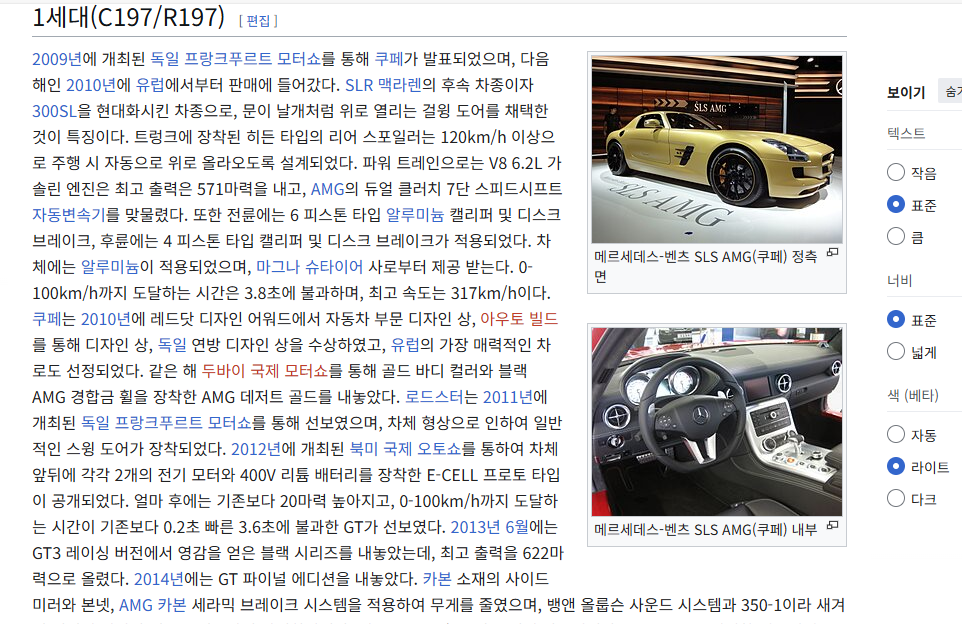Enlarge the SLS AMG coupe interior image
Screen dimensions: 962x624
pyautogui.click(x=833, y=525)
